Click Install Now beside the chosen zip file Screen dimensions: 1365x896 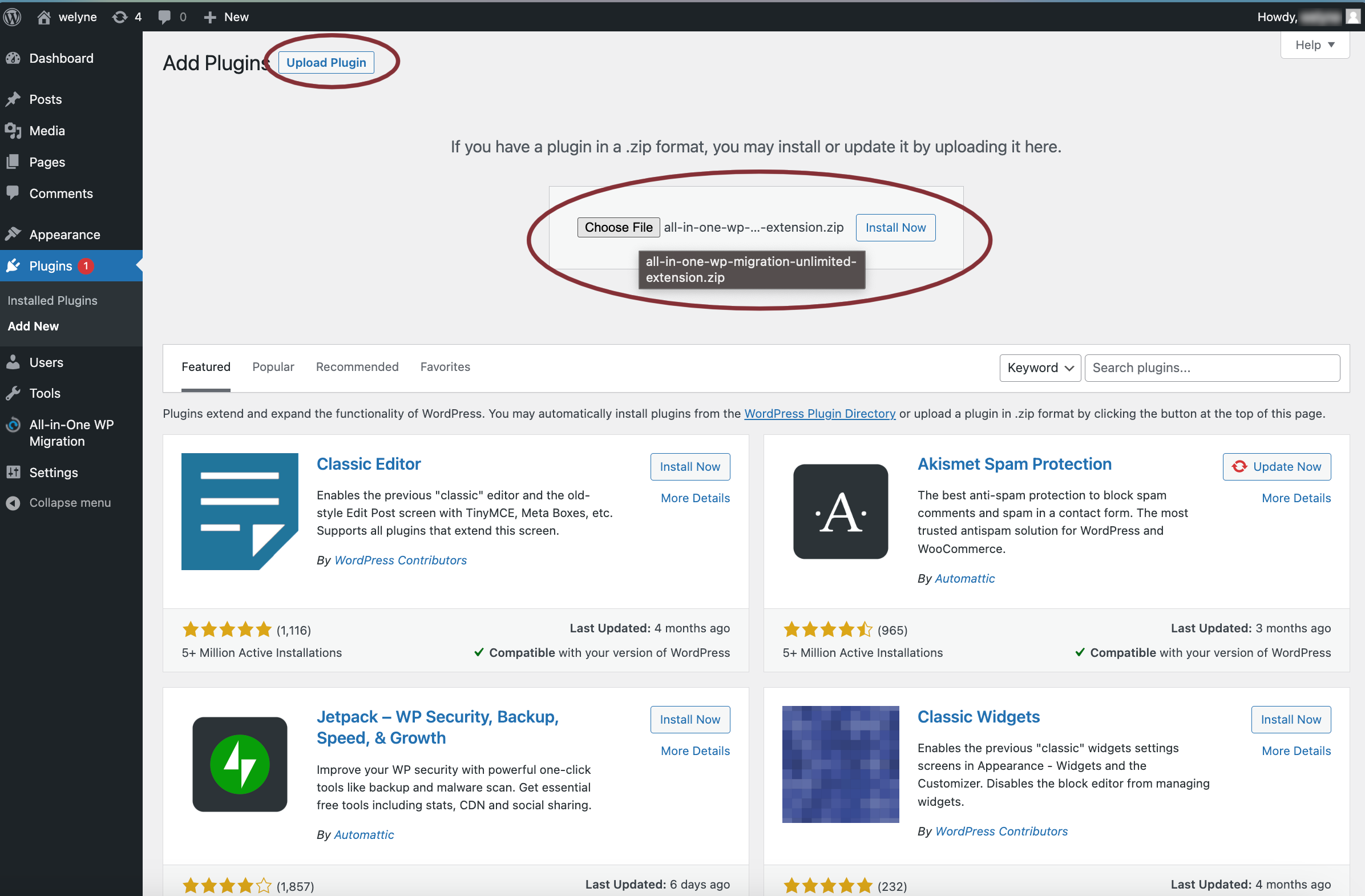(895, 228)
